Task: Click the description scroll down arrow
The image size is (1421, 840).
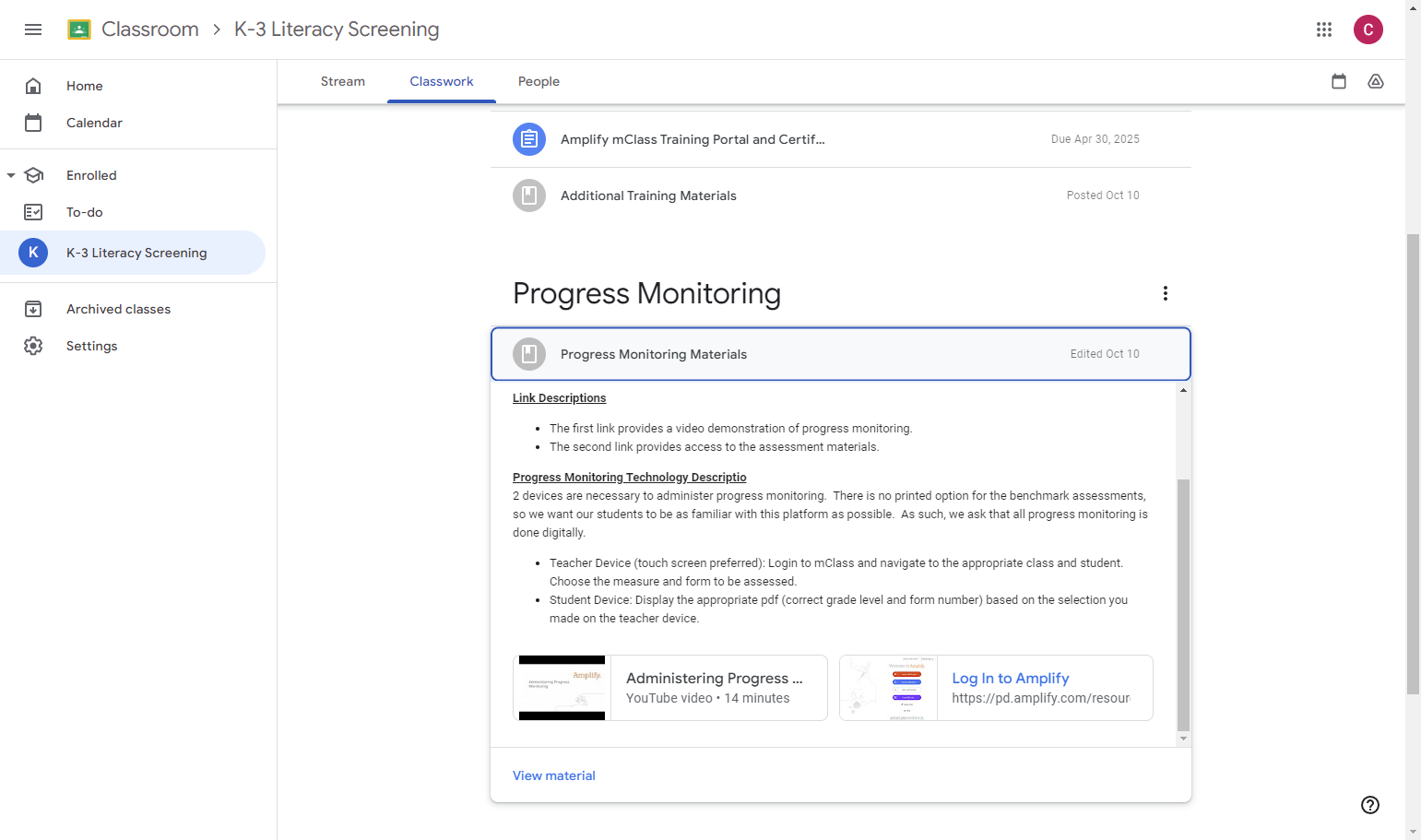Action: (x=1183, y=739)
